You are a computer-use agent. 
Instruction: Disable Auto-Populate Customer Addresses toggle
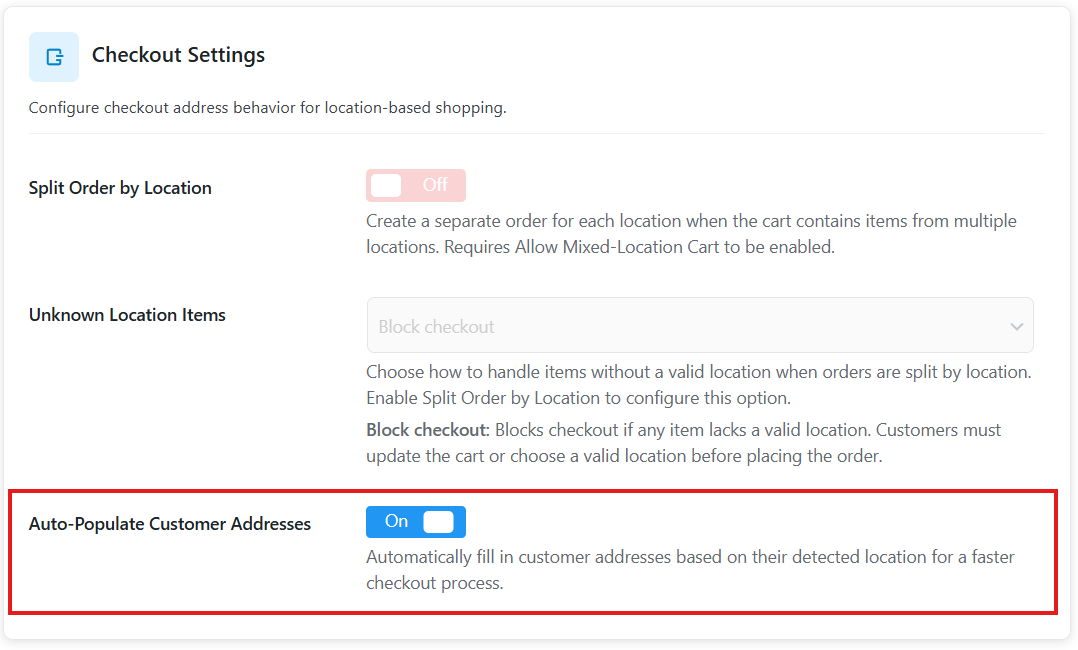coord(415,521)
